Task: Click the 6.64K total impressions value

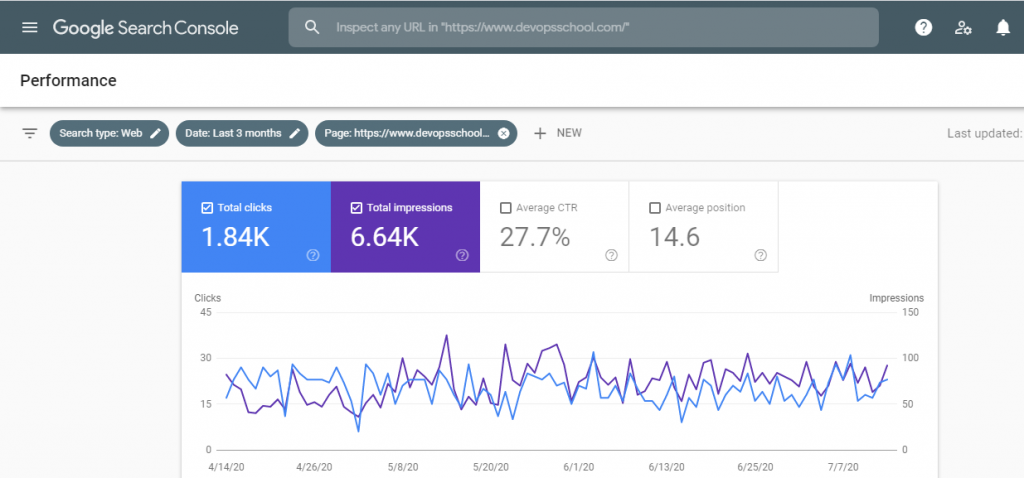Action: pos(385,238)
